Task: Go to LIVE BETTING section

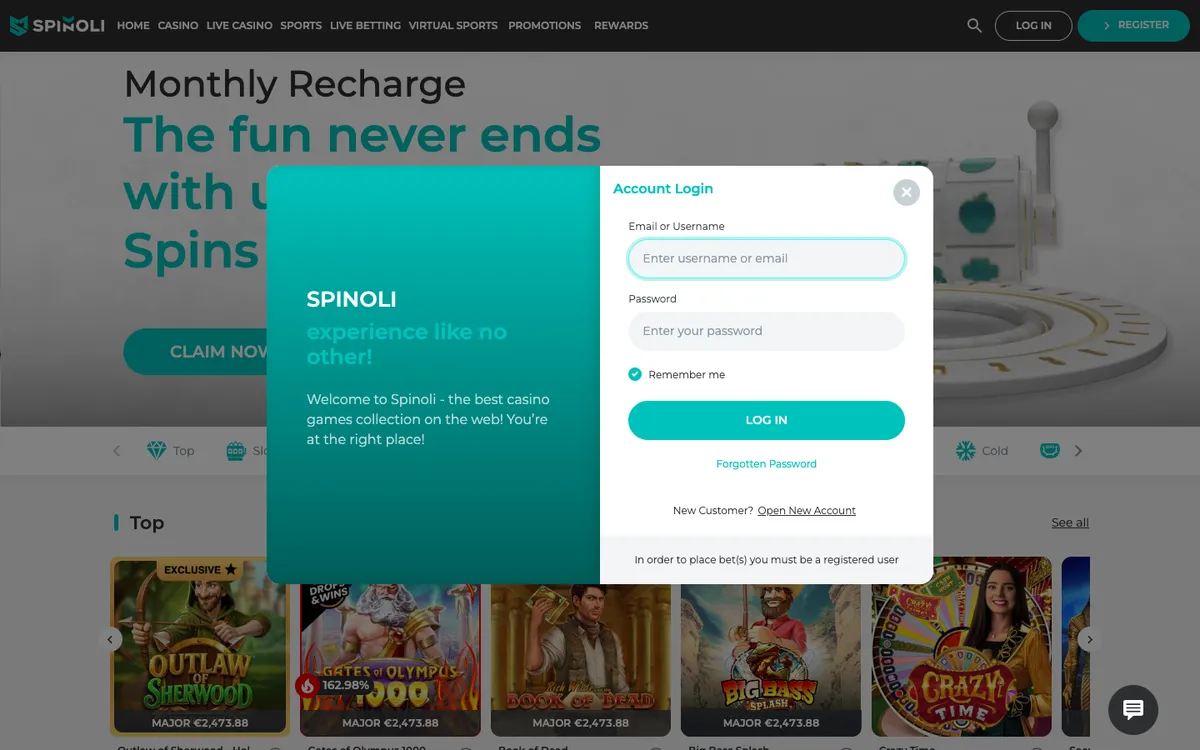Action: pos(365,26)
